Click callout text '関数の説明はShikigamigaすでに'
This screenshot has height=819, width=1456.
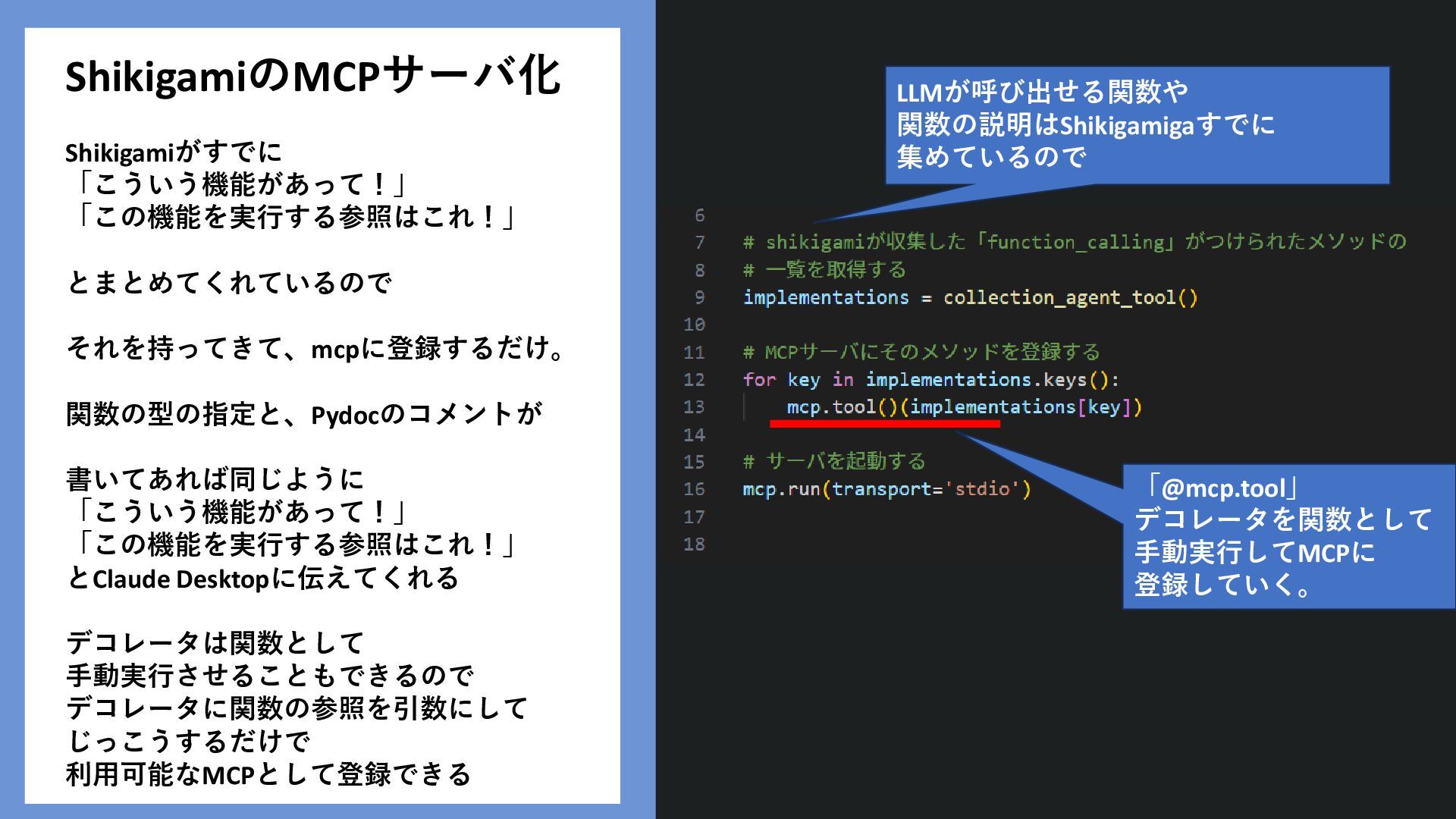(x=1086, y=124)
